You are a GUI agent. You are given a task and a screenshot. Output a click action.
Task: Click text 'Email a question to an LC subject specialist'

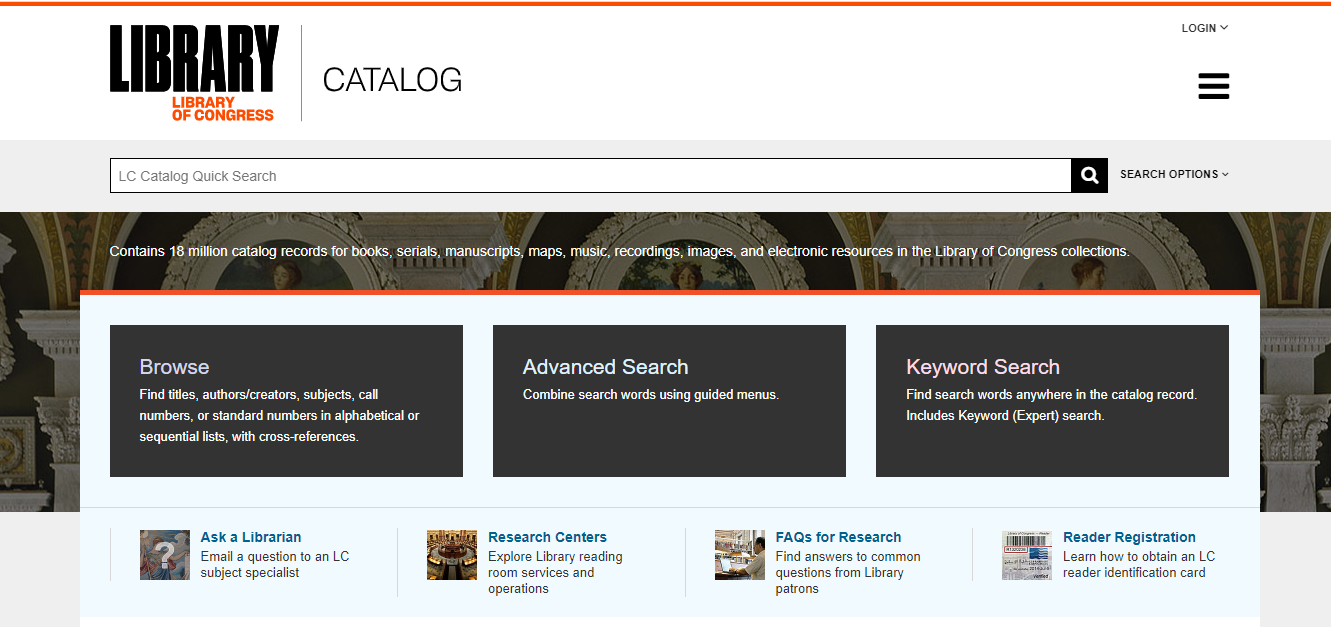point(275,565)
